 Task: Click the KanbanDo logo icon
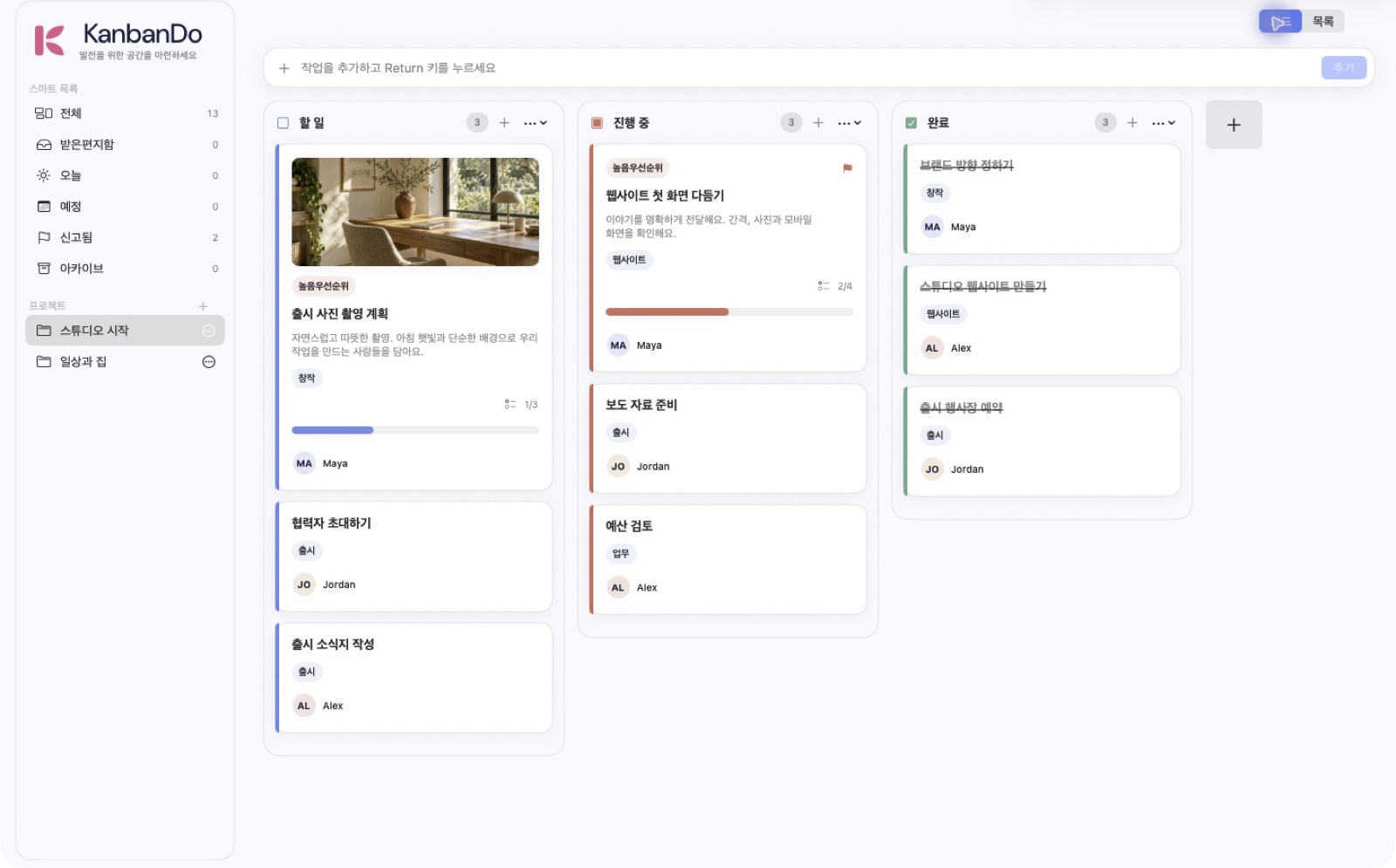point(49,40)
